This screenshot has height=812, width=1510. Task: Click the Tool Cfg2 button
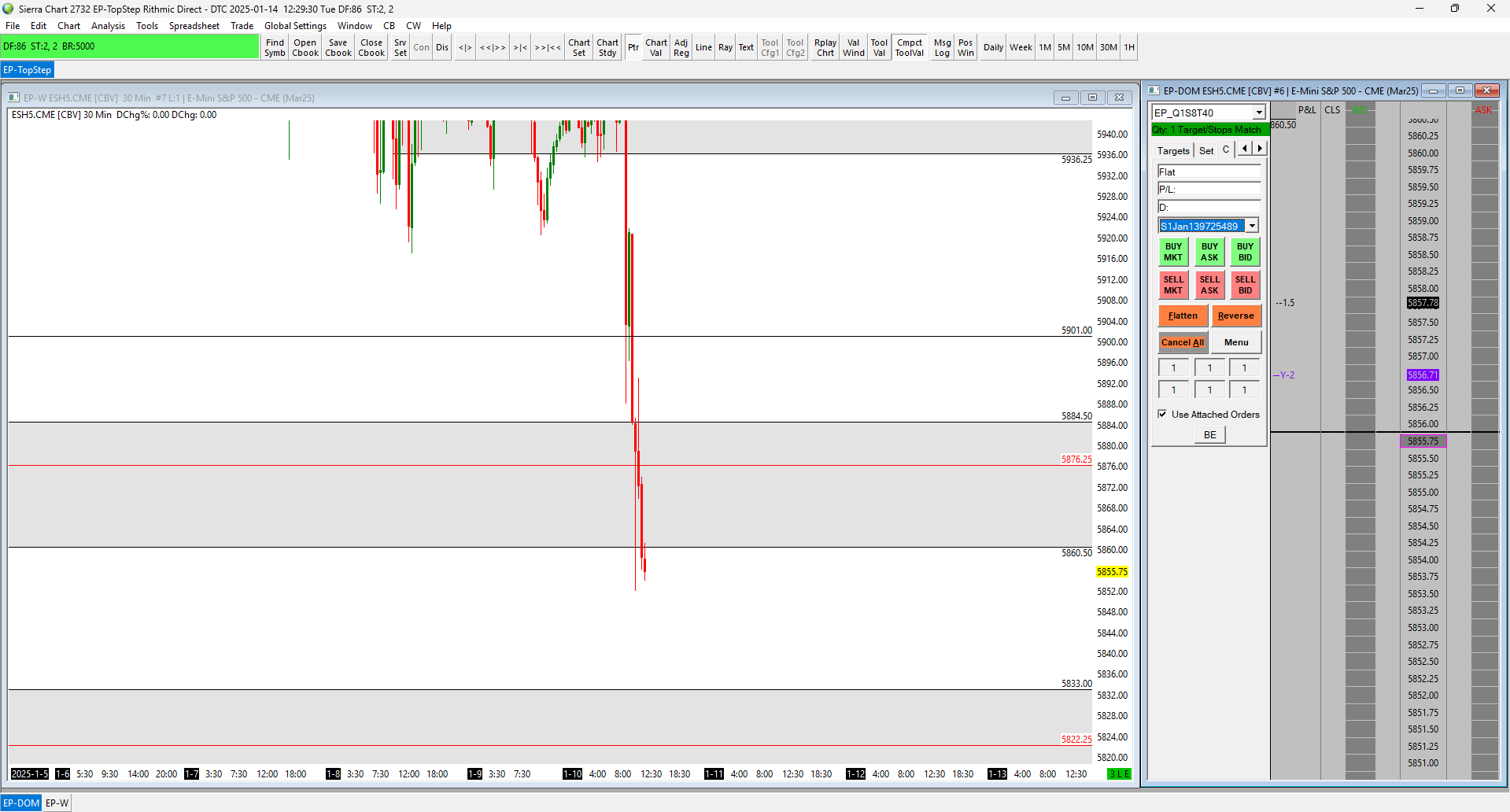tap(796, 47)
